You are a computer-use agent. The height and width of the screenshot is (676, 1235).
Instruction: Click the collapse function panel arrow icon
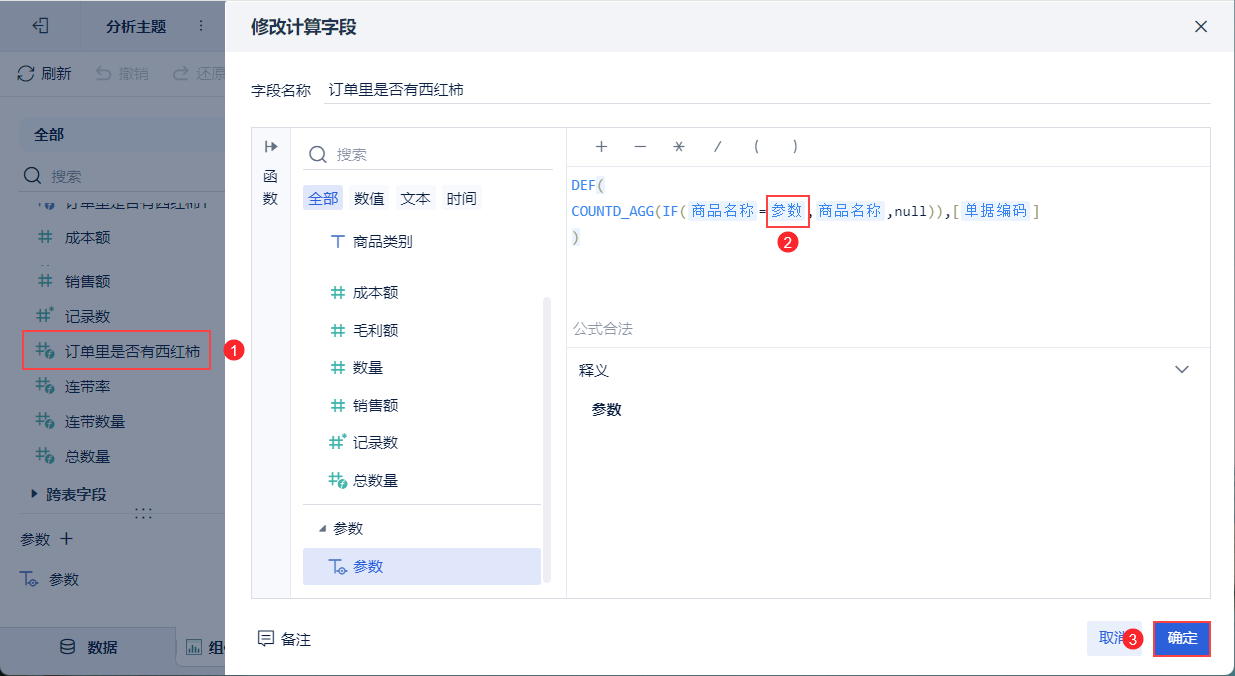(270, 146)
